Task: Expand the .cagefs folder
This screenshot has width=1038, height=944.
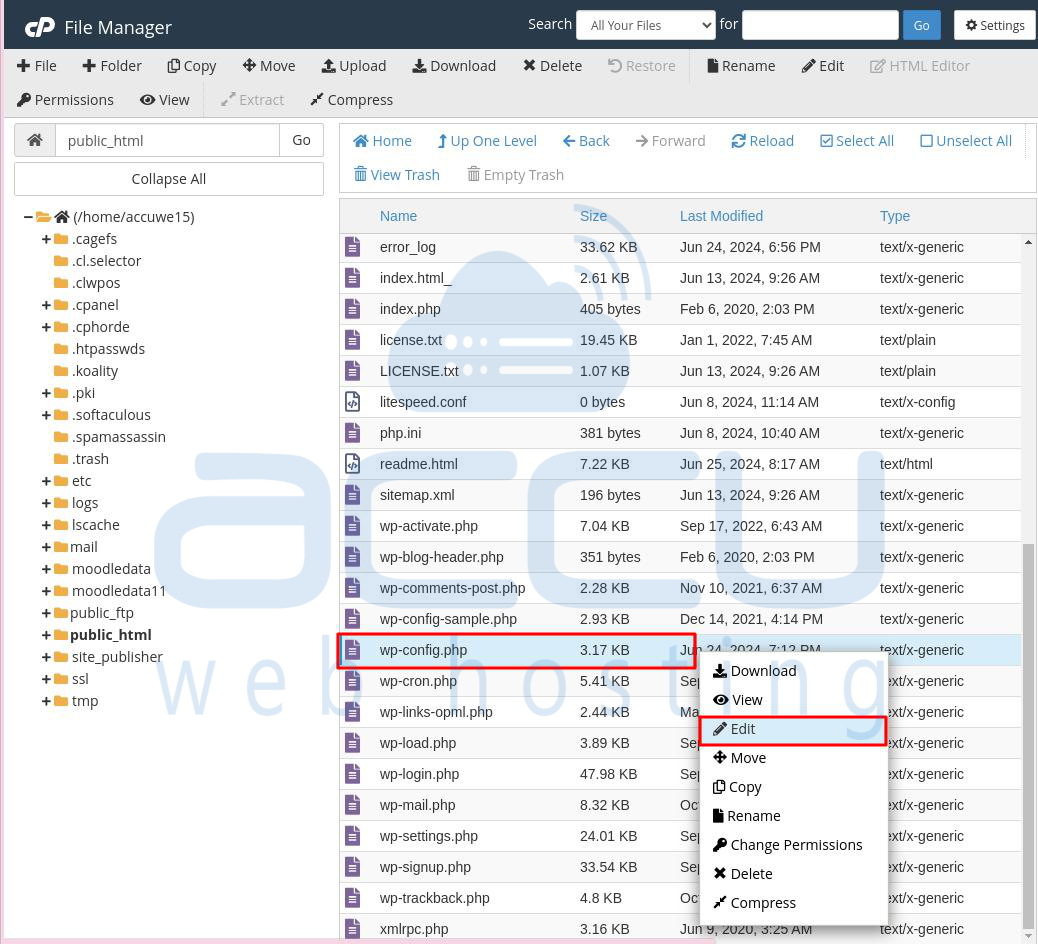Action: (x=46, y=239)
